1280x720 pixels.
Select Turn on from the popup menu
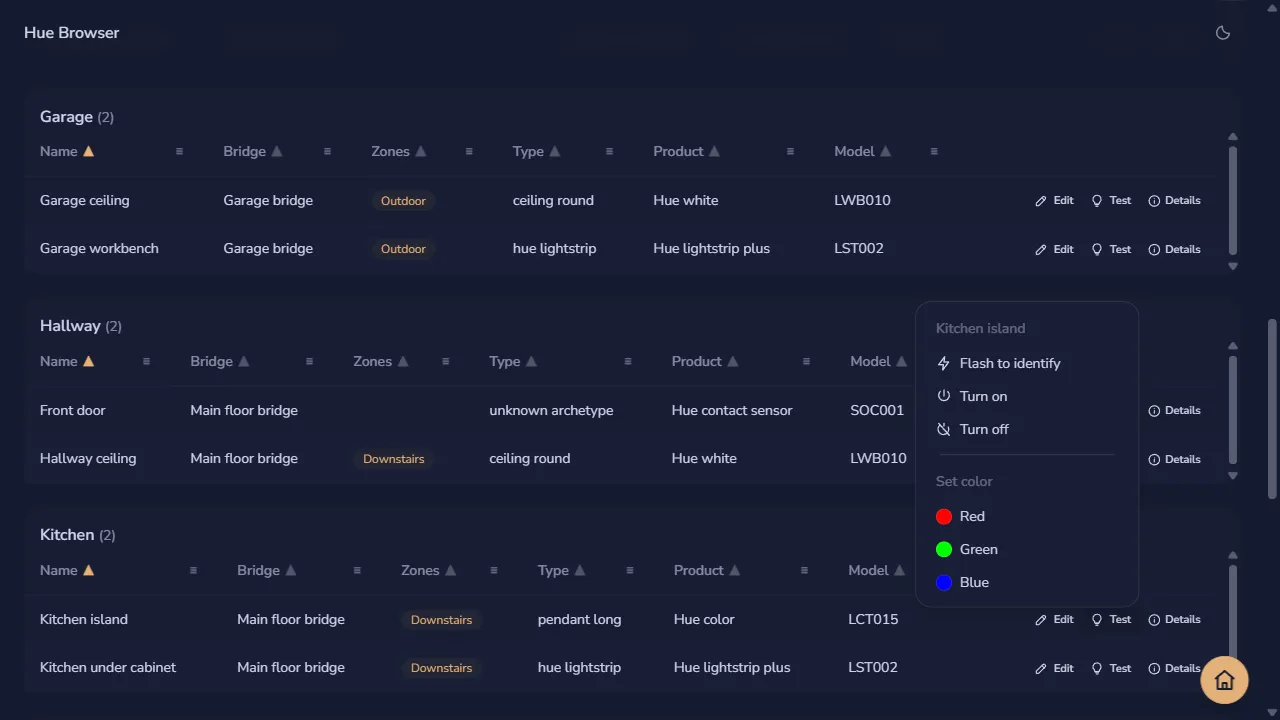[1027, 397]
